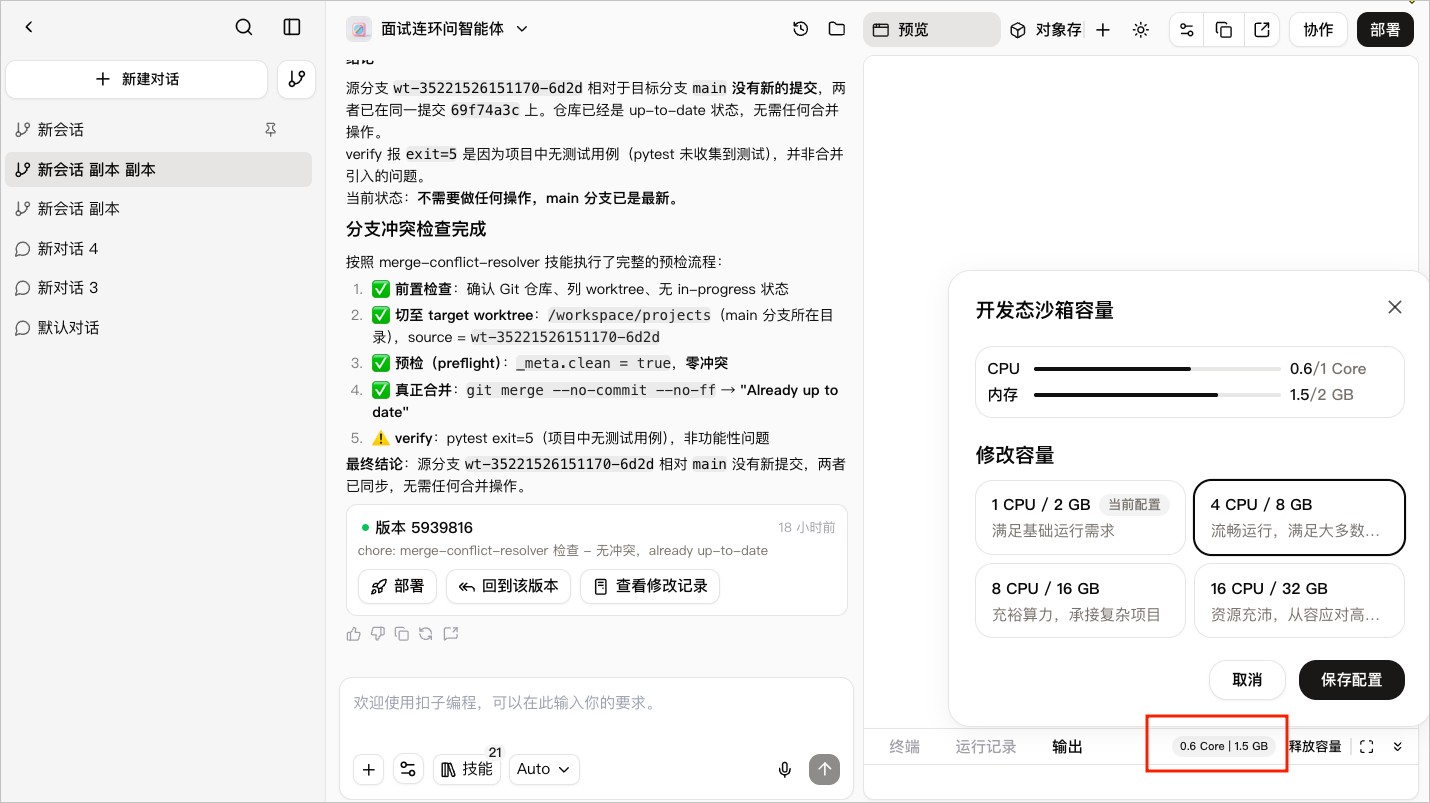The width and height of the screenshot is (1430, 803).
Task: Copy the reply using copy icon below message
Action: (402, 633)
